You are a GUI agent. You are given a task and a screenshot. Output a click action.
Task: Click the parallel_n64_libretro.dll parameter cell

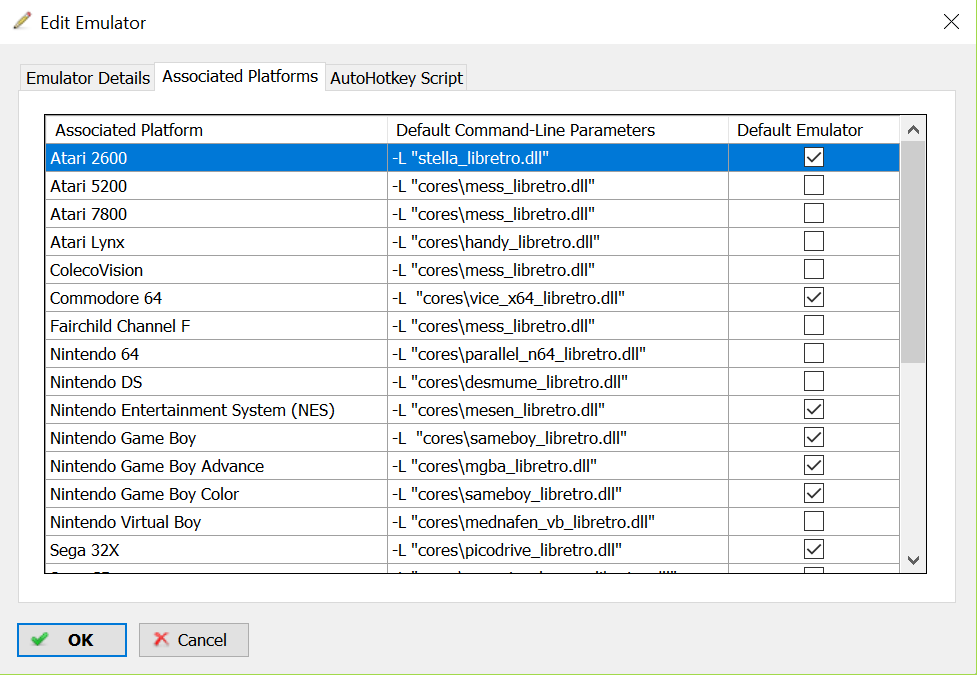[558, 354]
